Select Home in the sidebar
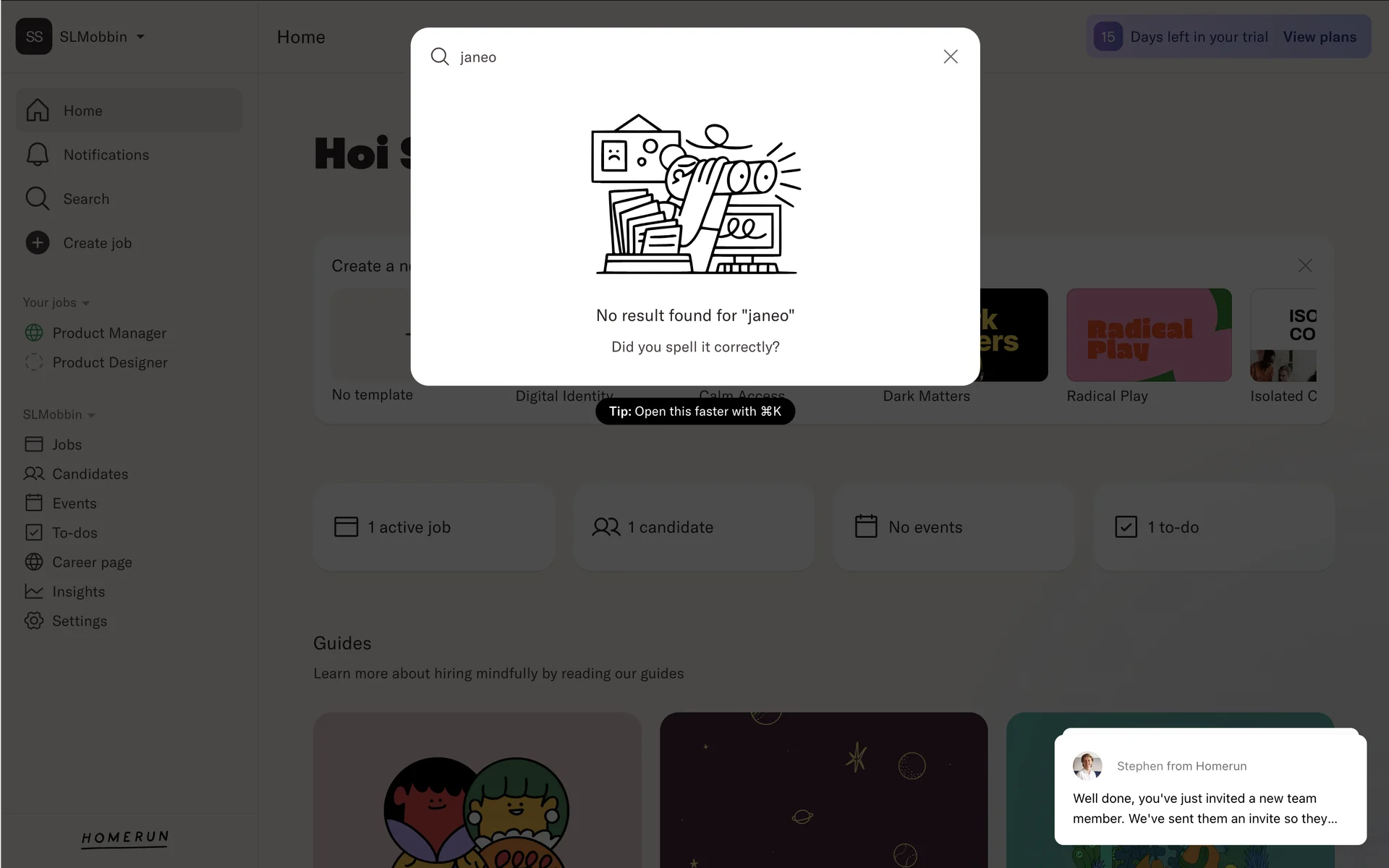 129,111
